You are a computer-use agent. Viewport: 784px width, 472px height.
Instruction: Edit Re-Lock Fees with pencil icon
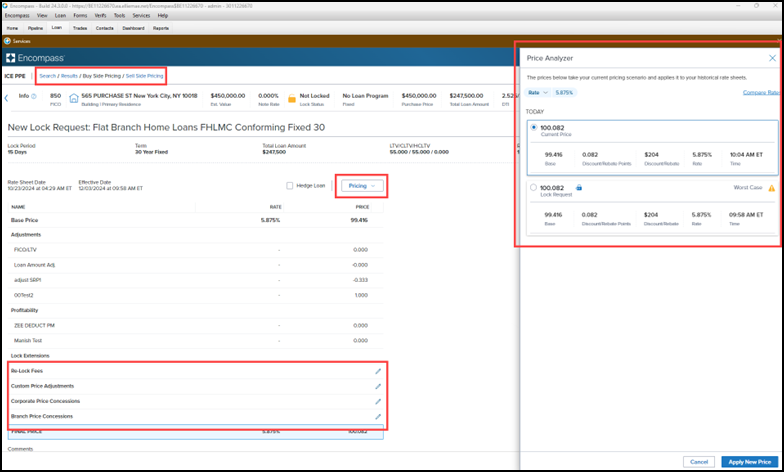[x=378, y=371]
